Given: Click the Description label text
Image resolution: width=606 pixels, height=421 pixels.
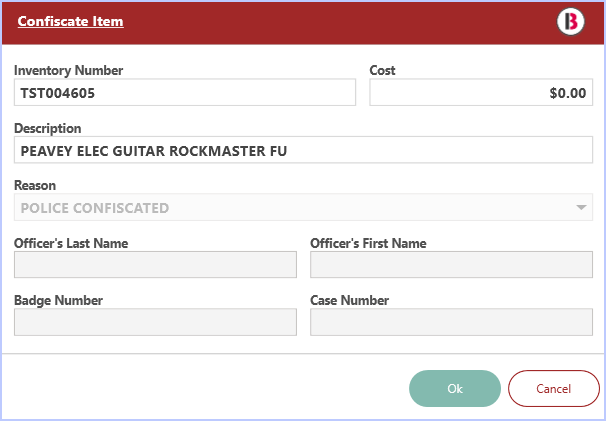Looking at the screenshot, I should tap(48, 128).
